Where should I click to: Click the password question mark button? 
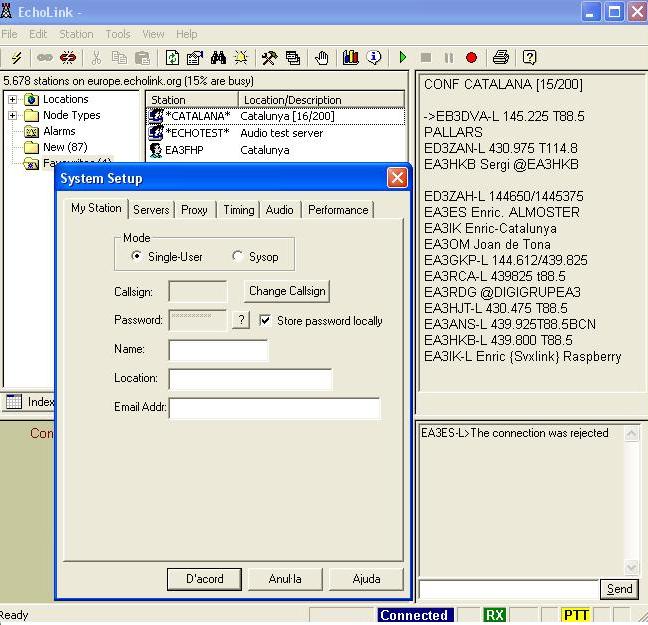241,320
